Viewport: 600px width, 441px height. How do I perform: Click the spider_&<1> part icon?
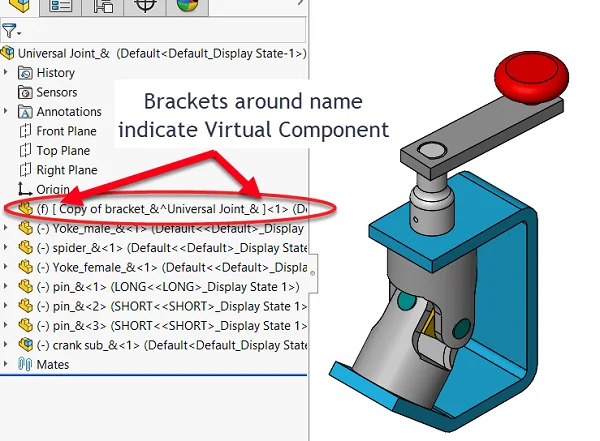27,248
